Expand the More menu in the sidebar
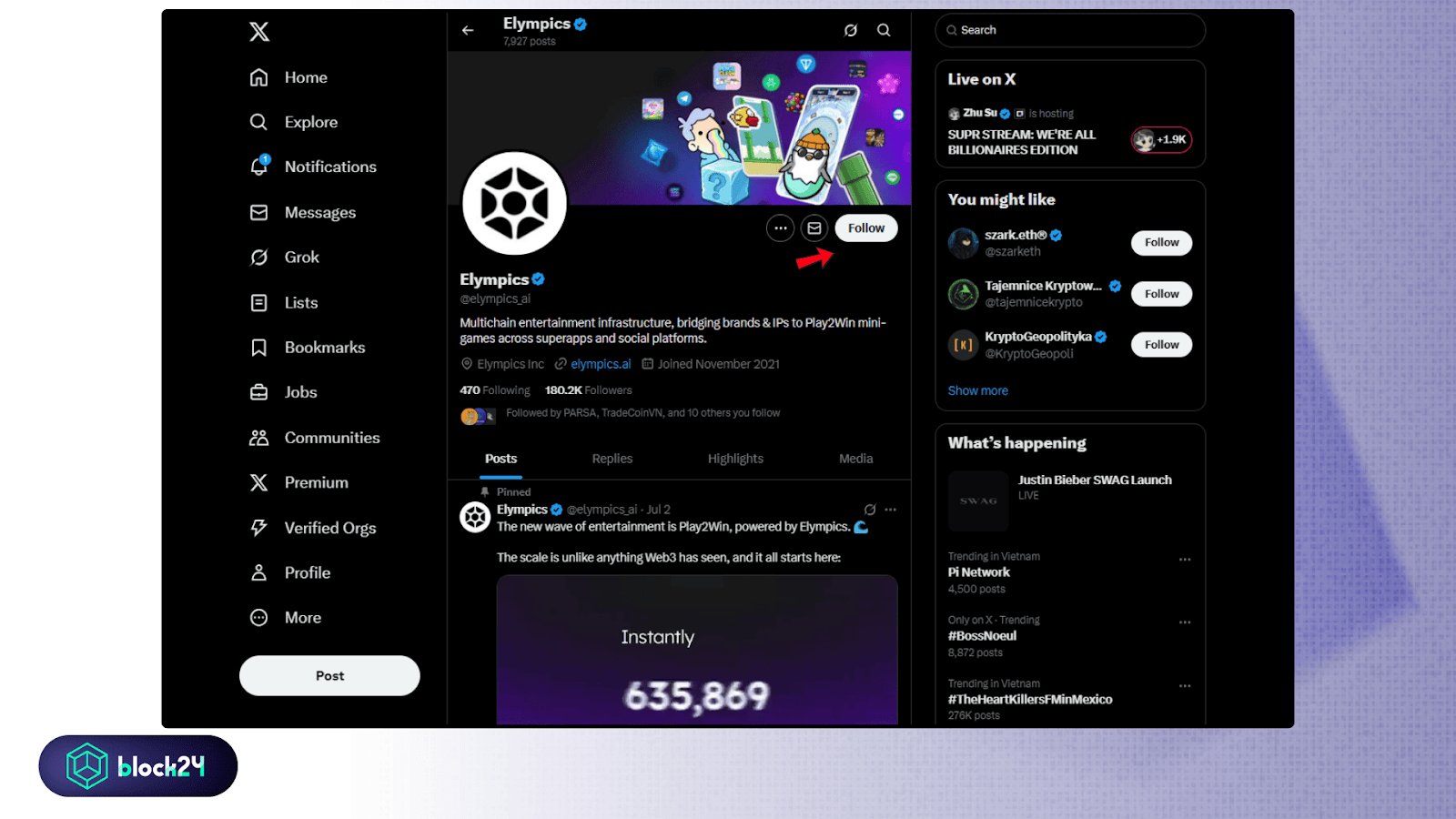Image resolution: width=1456 pixels, height=819 pixels. [x=285, y=617]
